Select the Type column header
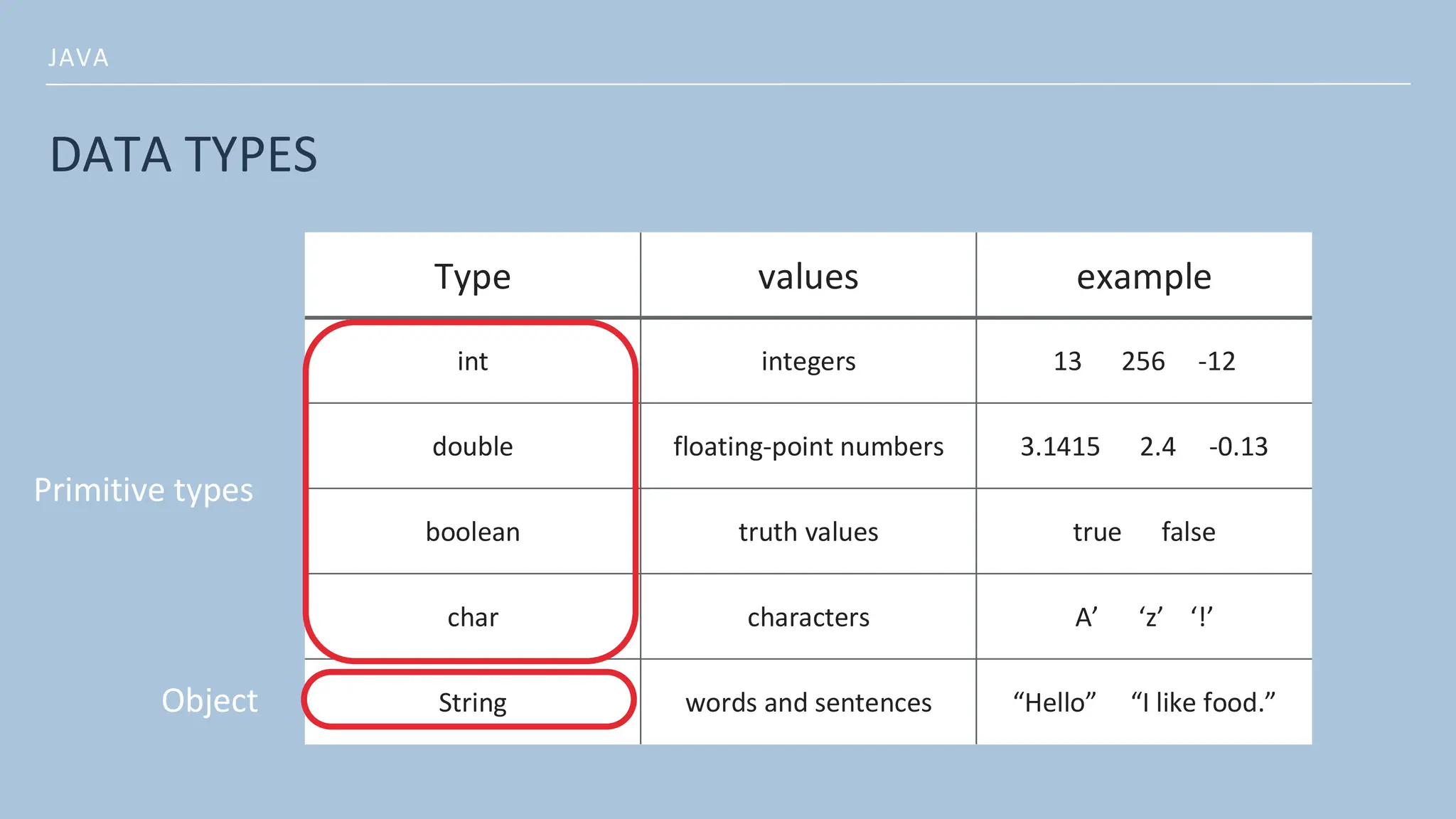 coord(472,277)
